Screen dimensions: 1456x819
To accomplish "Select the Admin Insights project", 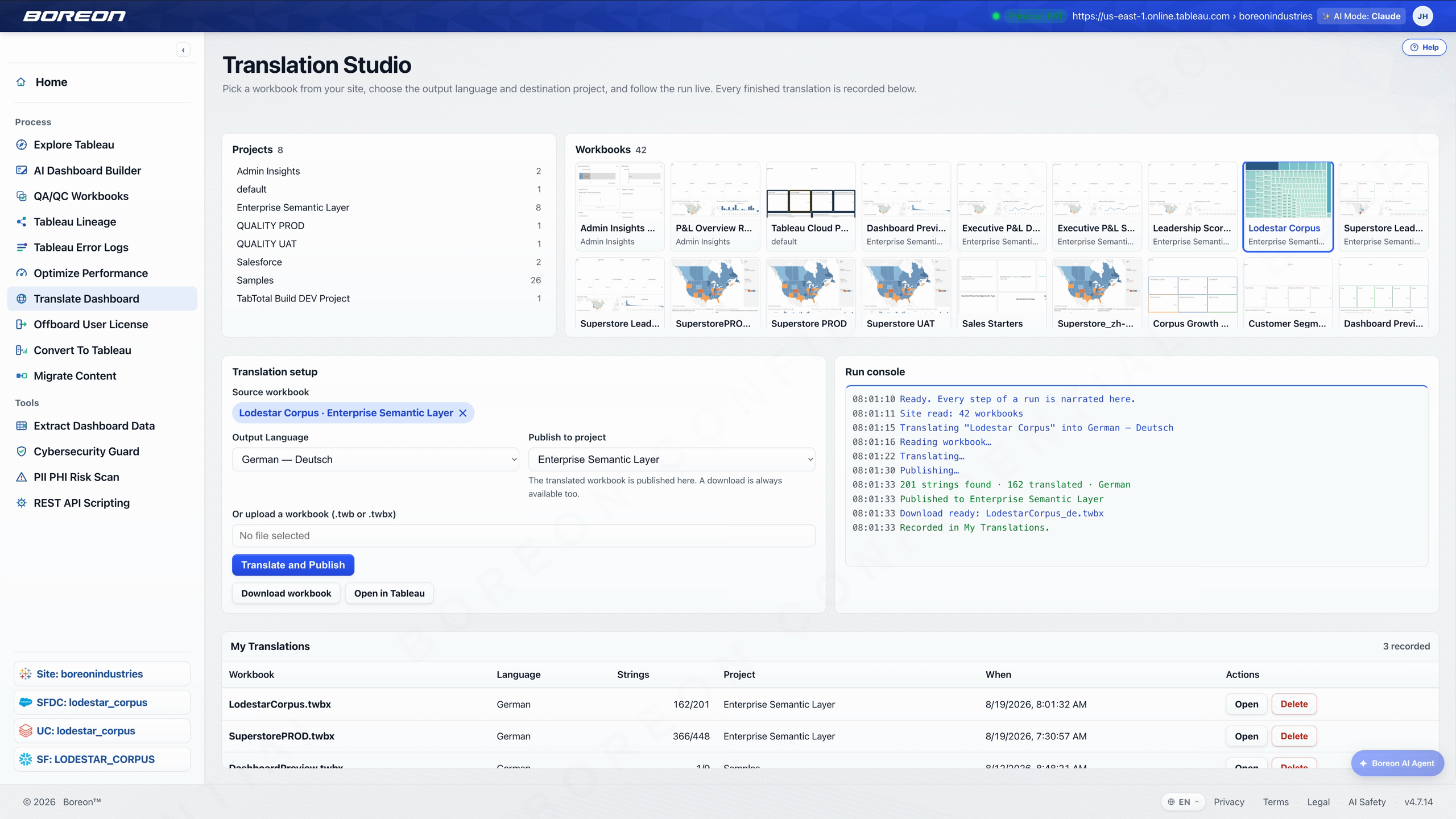I will pyautogui.click(x=388, y=171).
